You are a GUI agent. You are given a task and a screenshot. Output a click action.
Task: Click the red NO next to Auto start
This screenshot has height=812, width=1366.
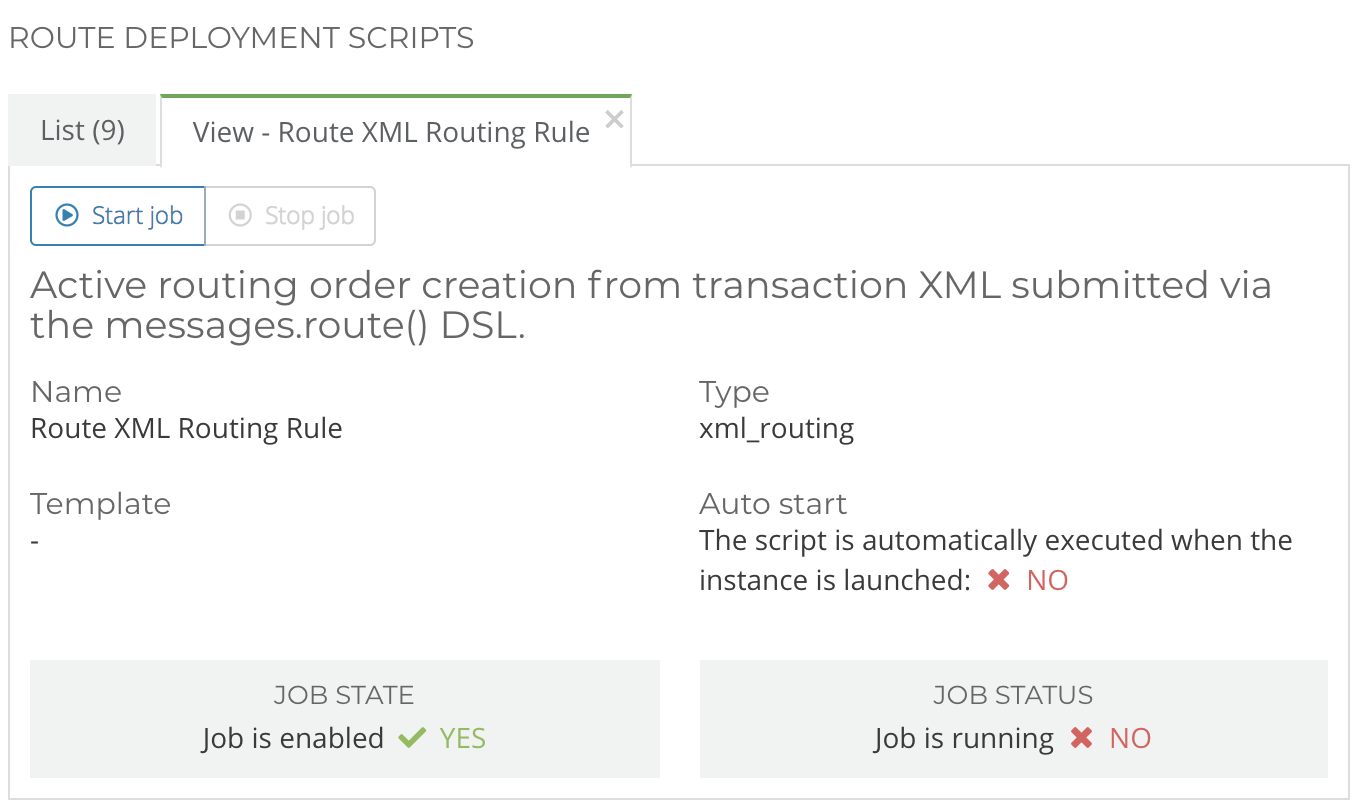tap(1048, 580)
